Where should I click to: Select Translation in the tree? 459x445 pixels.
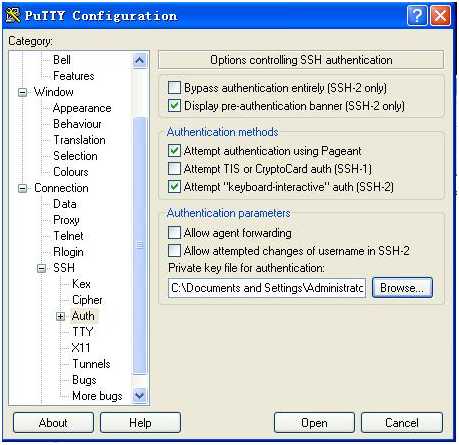(79, 140)
